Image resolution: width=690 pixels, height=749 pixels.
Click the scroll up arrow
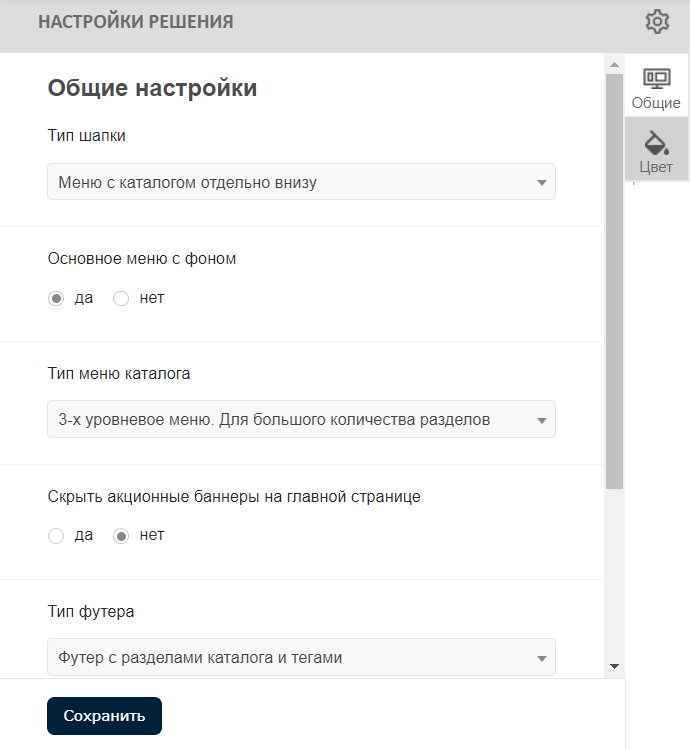coord(614,65)
